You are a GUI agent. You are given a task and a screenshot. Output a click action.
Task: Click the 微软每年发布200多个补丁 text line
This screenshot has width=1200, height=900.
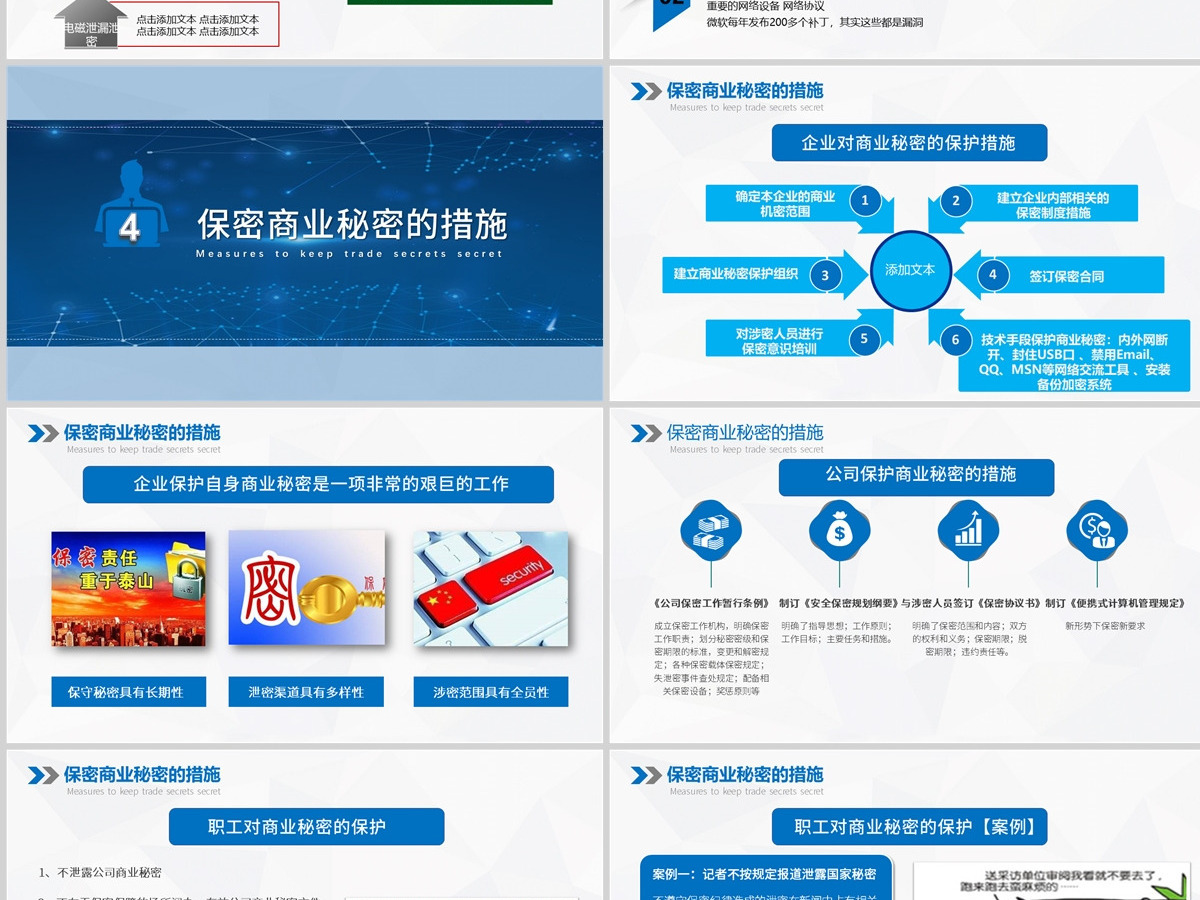coord(815,22)
